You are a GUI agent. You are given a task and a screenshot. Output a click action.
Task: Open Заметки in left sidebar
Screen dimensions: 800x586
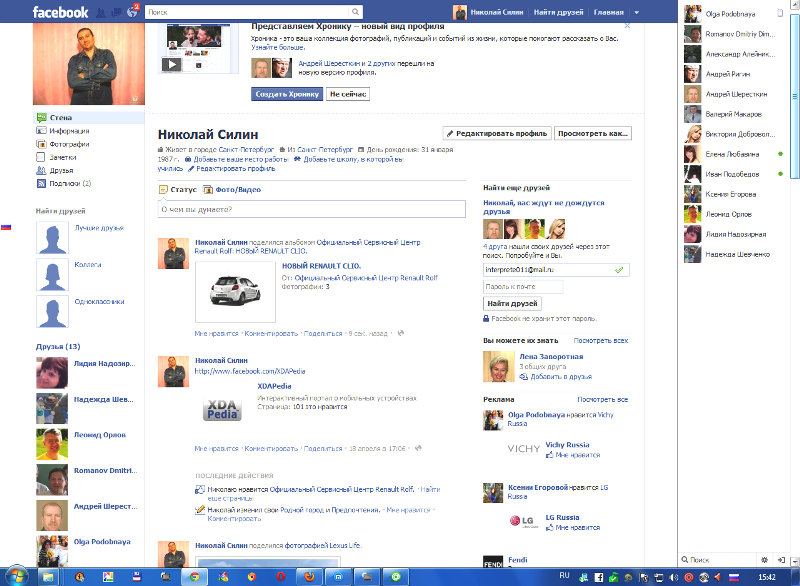(x=62, y=158)
